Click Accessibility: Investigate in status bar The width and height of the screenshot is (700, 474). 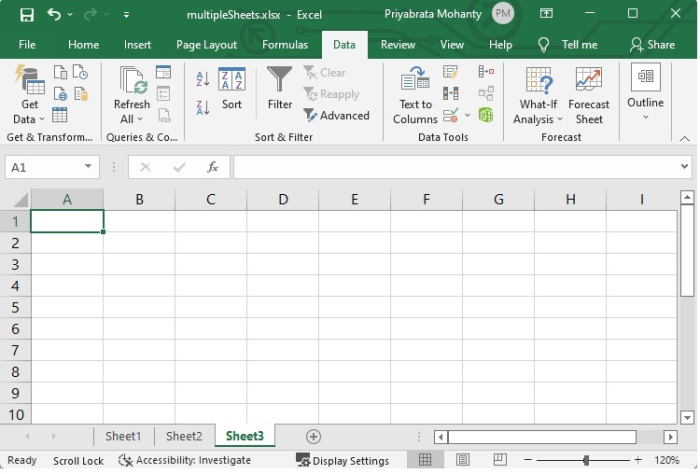pos(185,460)
